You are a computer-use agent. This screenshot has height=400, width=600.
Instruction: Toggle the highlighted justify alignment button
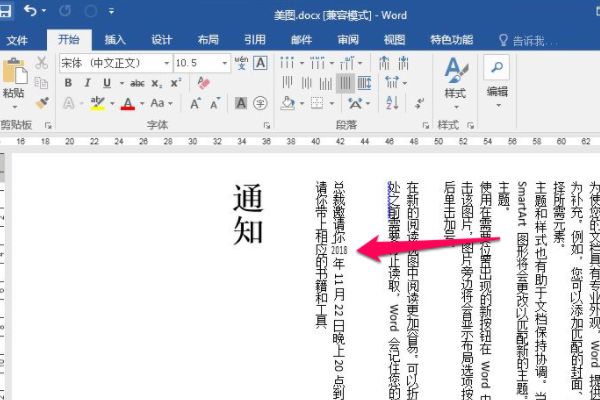pos(347,83)
